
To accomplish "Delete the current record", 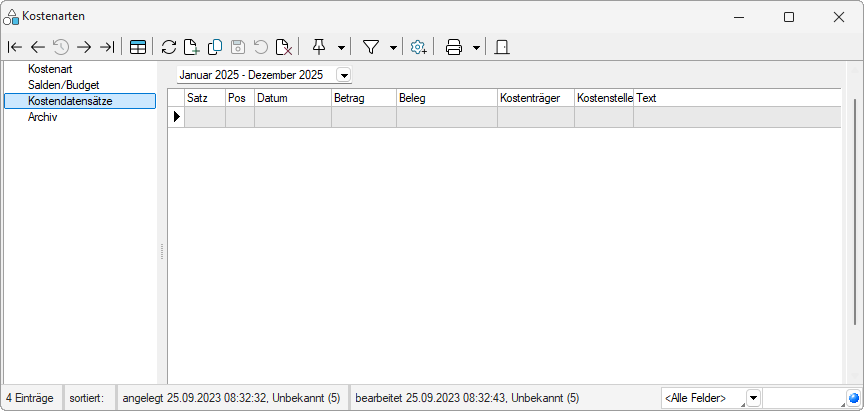I will [284, 47].
